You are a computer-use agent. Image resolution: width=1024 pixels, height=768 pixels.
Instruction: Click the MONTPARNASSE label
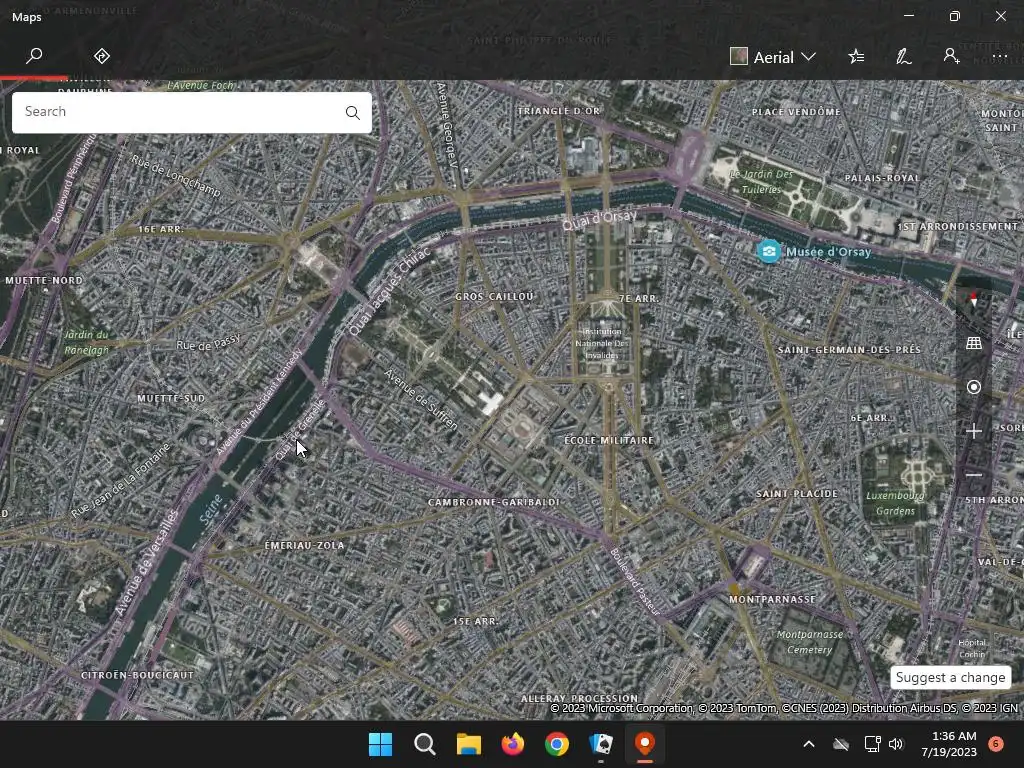point(773,600)
